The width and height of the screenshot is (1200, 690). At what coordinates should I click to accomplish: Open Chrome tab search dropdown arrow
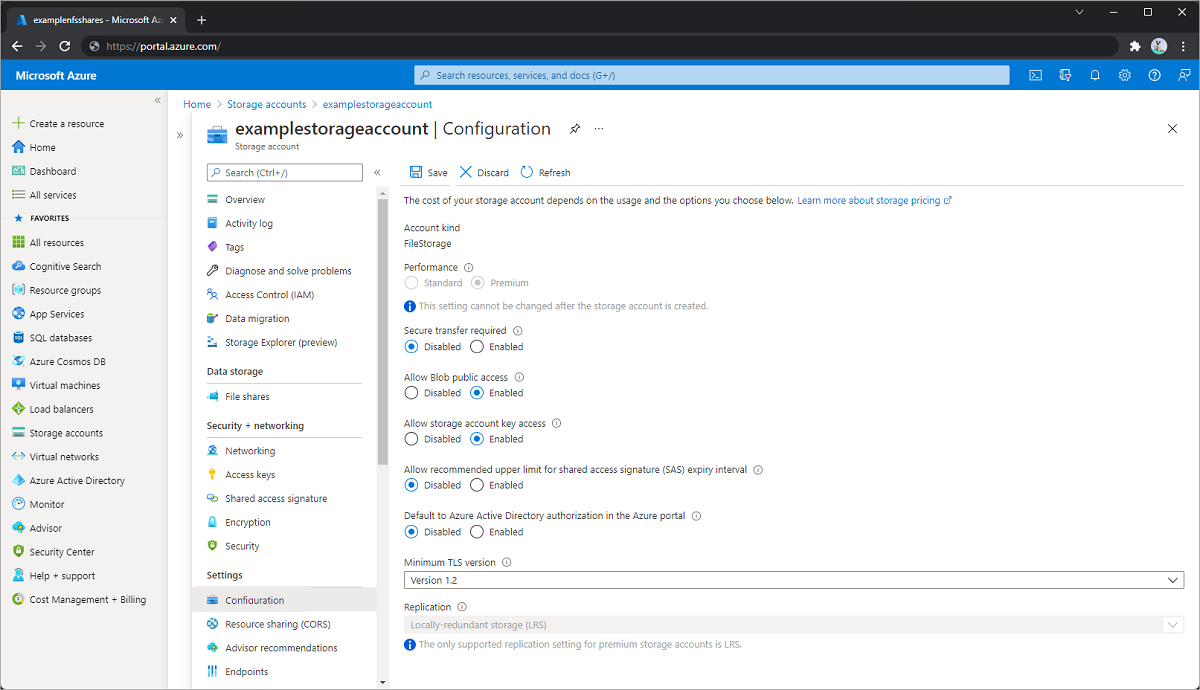[x=1079, y=12]
